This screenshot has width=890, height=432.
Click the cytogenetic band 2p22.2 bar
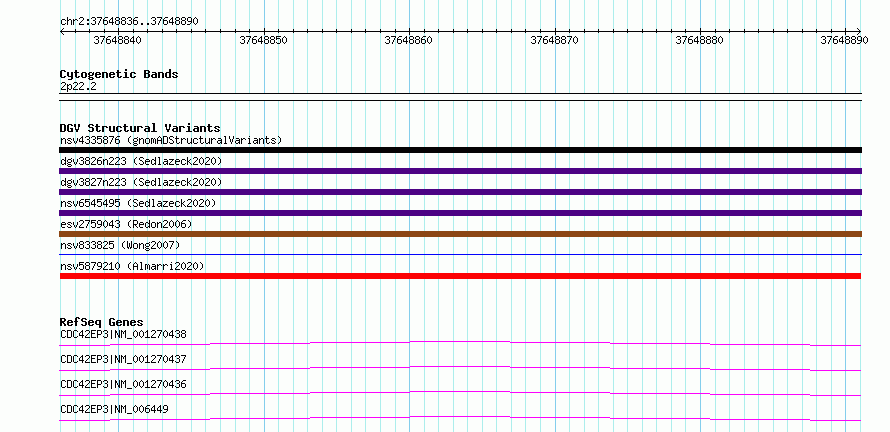[x=460, y=97]
